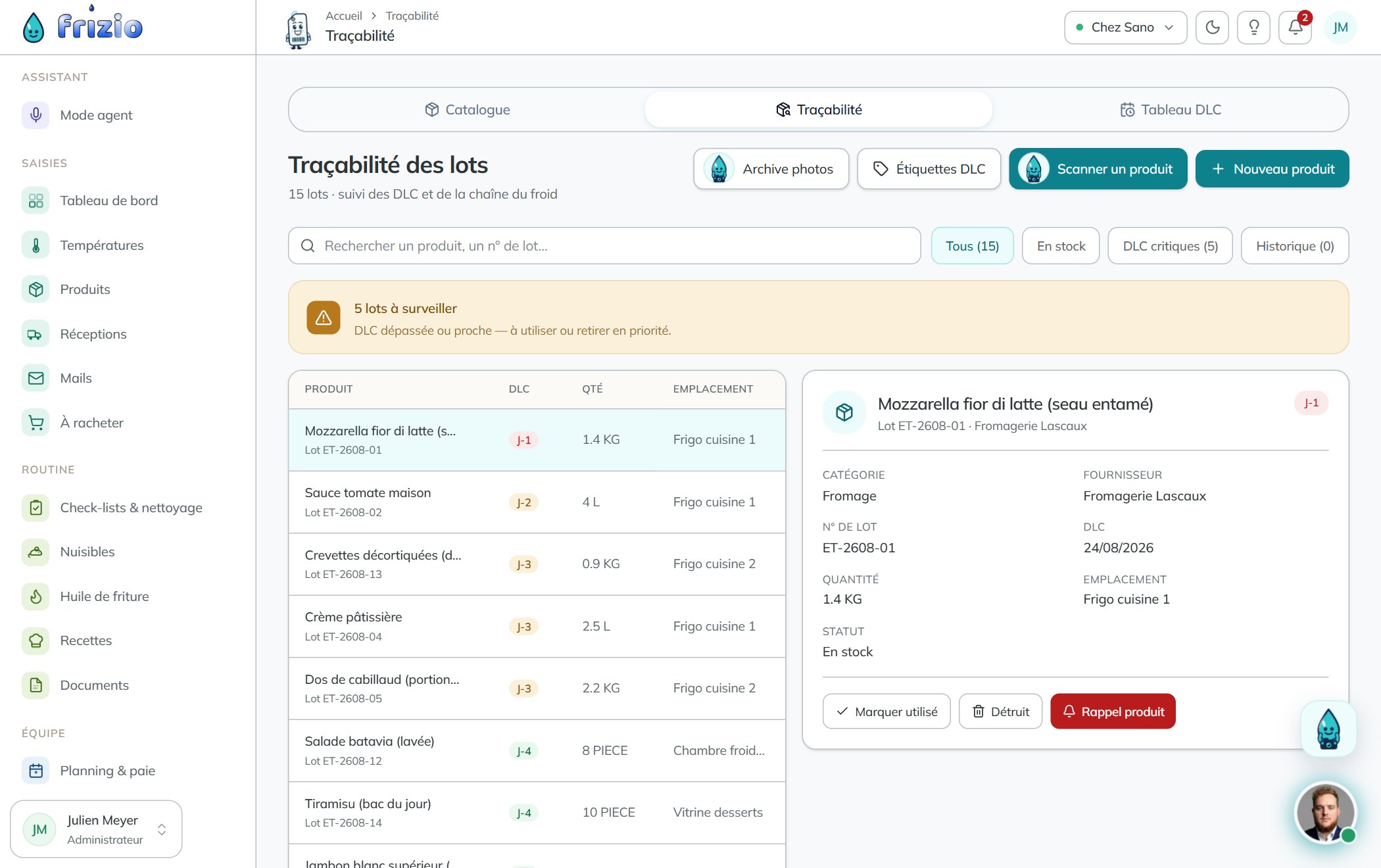Click the Réceptions truck icon

click(36, 334)
